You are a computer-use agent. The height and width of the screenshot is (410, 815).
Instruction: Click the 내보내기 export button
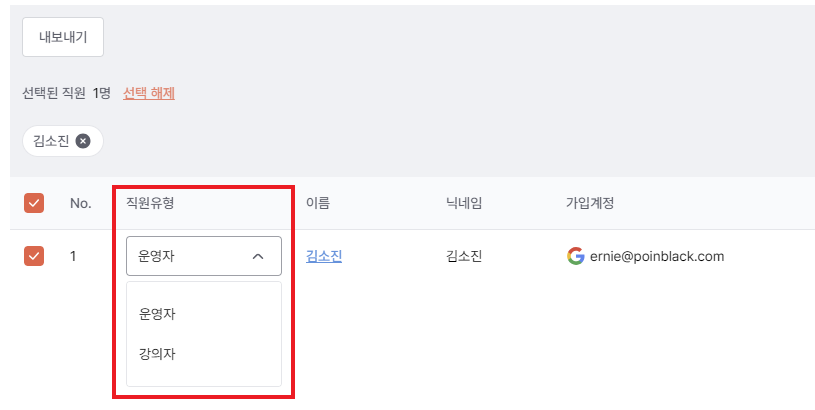[x=63, y=37]
